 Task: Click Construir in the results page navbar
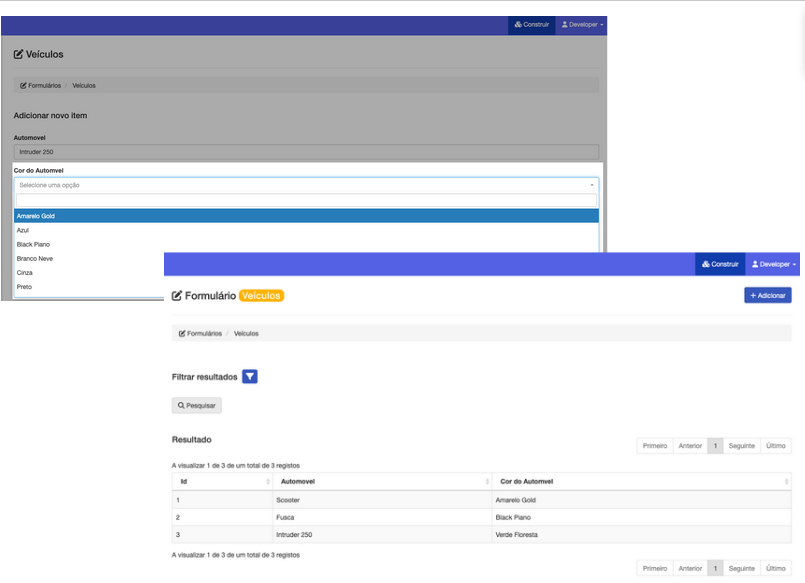coord(720,264)
